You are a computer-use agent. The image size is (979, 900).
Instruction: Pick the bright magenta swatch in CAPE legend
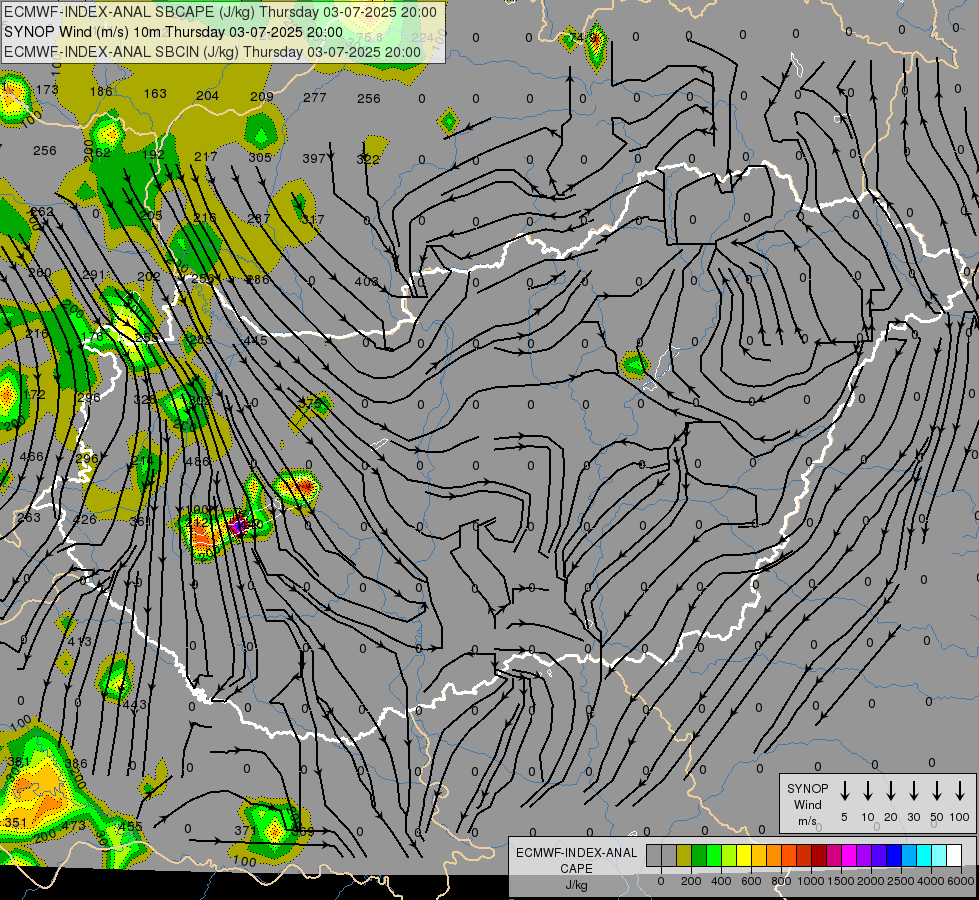[x=849, y=856]
